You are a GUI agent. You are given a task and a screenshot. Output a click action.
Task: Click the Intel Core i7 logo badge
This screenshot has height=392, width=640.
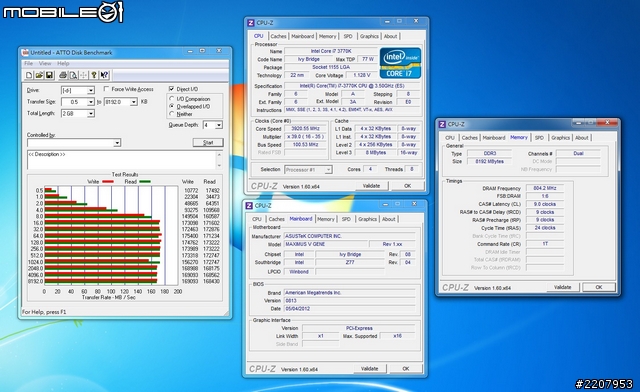(400, 62)
